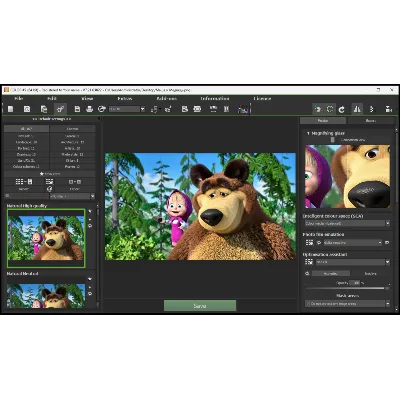Click the grid icon in Photo film emulation

coord(310,243)
